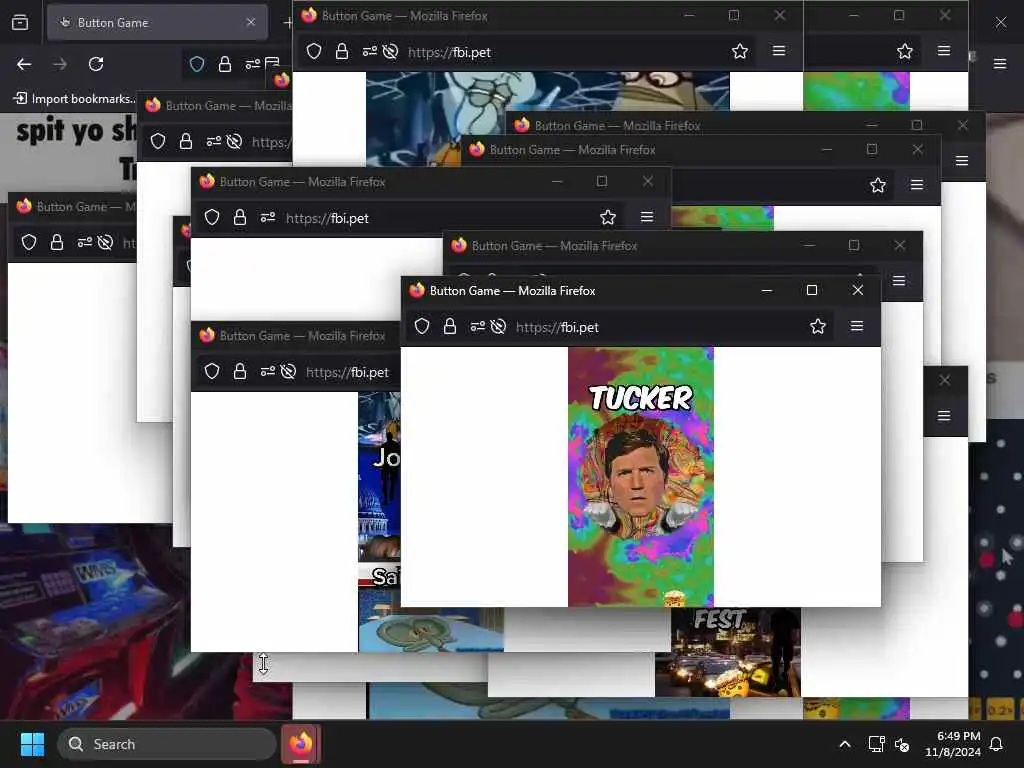Click the permissions icon in the top Squidward window
The height and width of the screenshot is (768, 1024).
[370, 52]
